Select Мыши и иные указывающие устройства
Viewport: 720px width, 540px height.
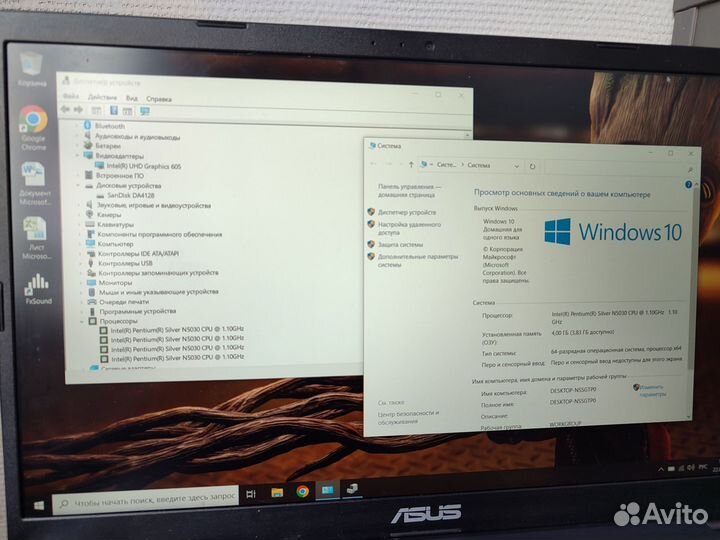pos(159,292)
